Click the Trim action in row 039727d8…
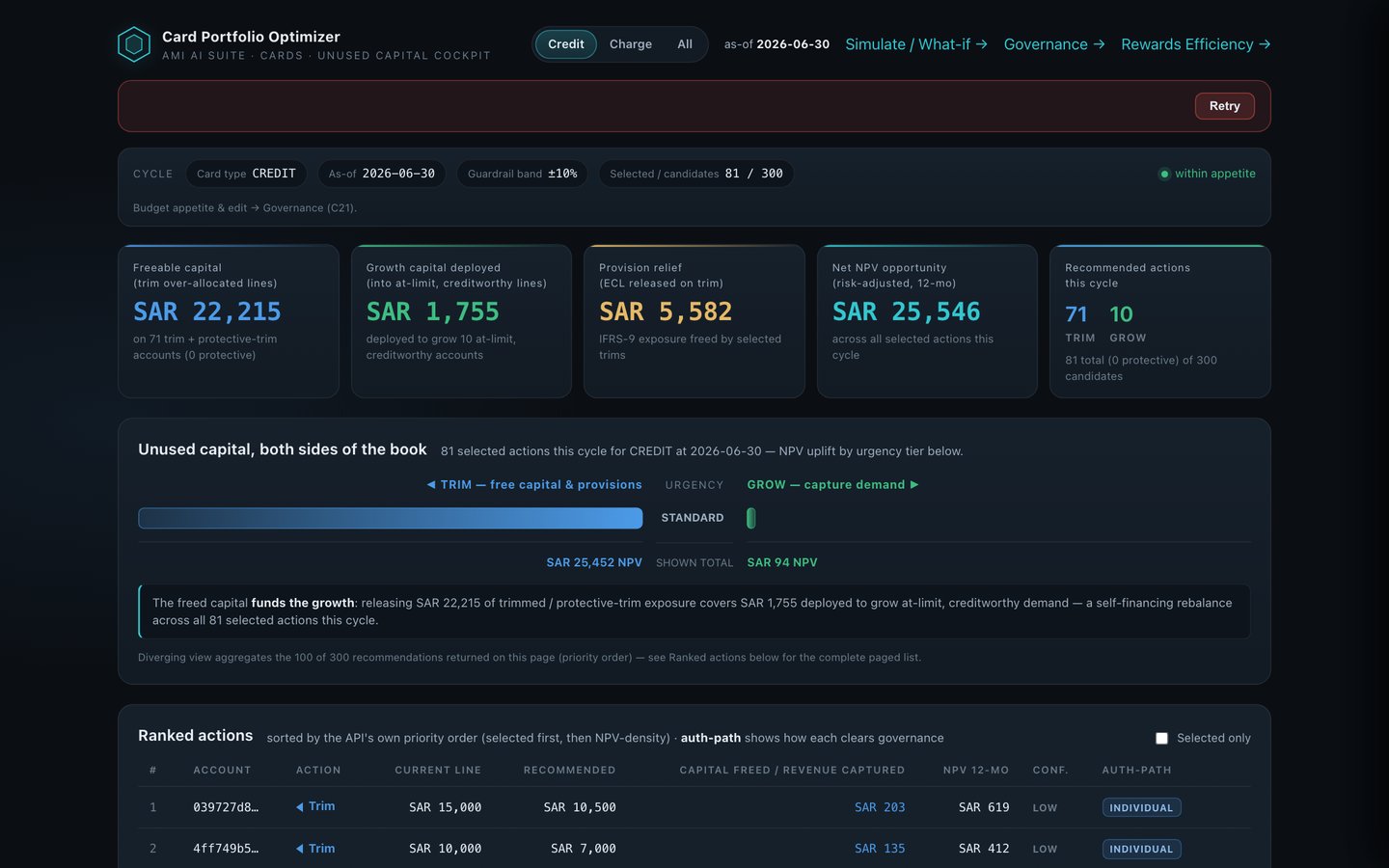1389x868 pixels. point(315,806)
